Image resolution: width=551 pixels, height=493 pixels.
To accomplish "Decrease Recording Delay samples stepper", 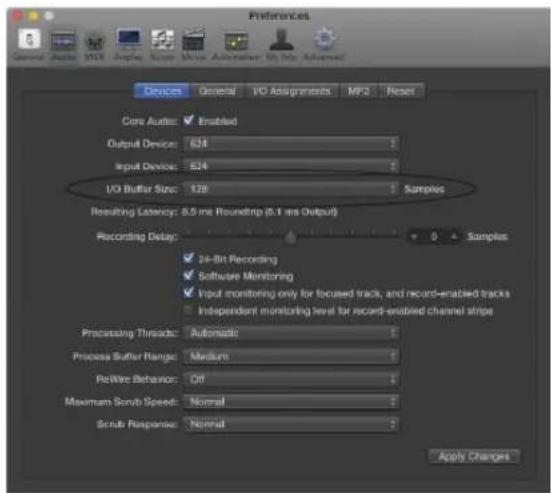I will pyautogui.click(x=415, y=237).
